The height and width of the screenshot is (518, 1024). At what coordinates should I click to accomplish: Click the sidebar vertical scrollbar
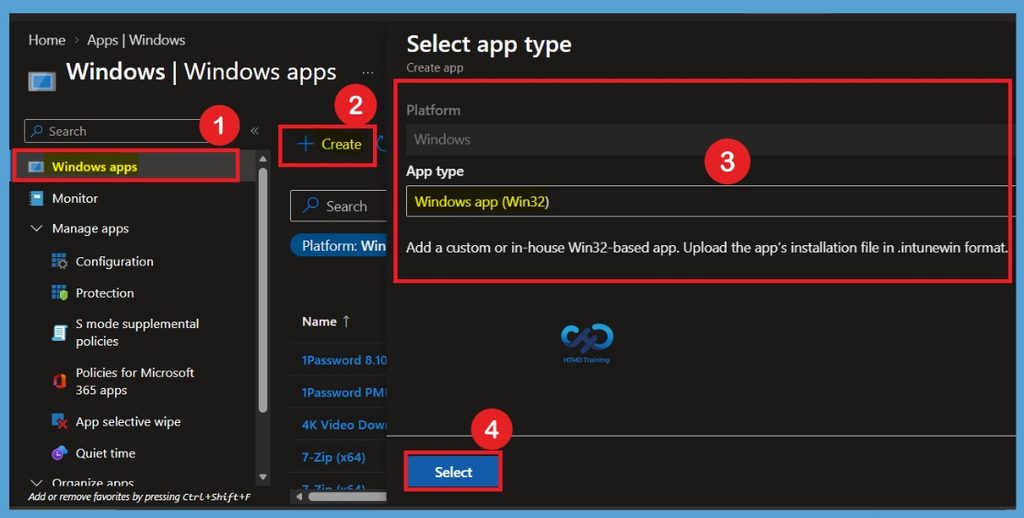263,291
